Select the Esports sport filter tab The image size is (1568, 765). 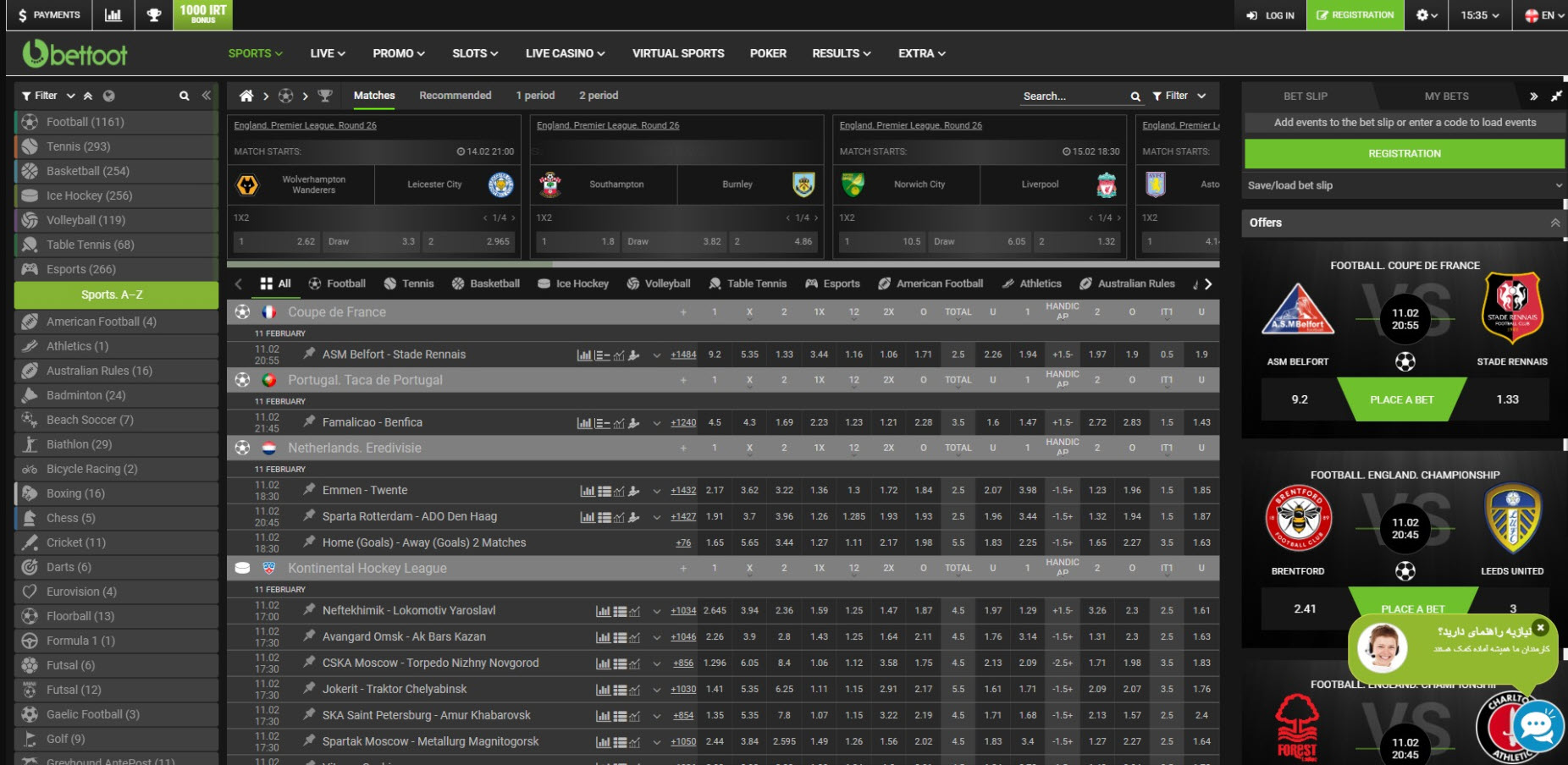tap(832, 283)
